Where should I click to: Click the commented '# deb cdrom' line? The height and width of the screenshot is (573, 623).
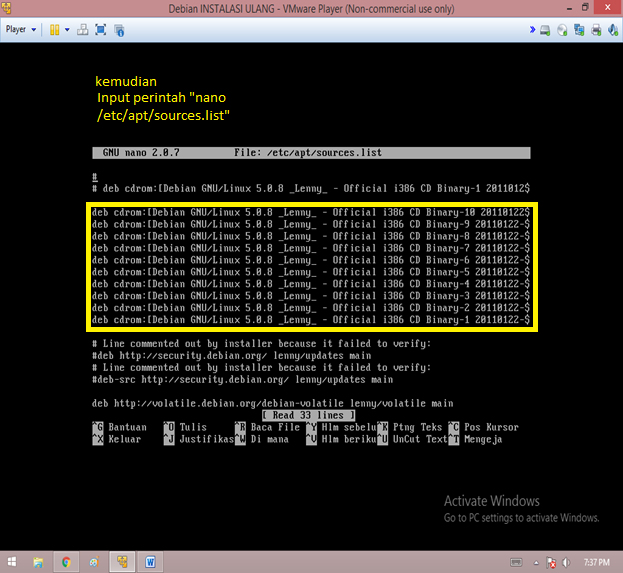[x=311, y=189]
